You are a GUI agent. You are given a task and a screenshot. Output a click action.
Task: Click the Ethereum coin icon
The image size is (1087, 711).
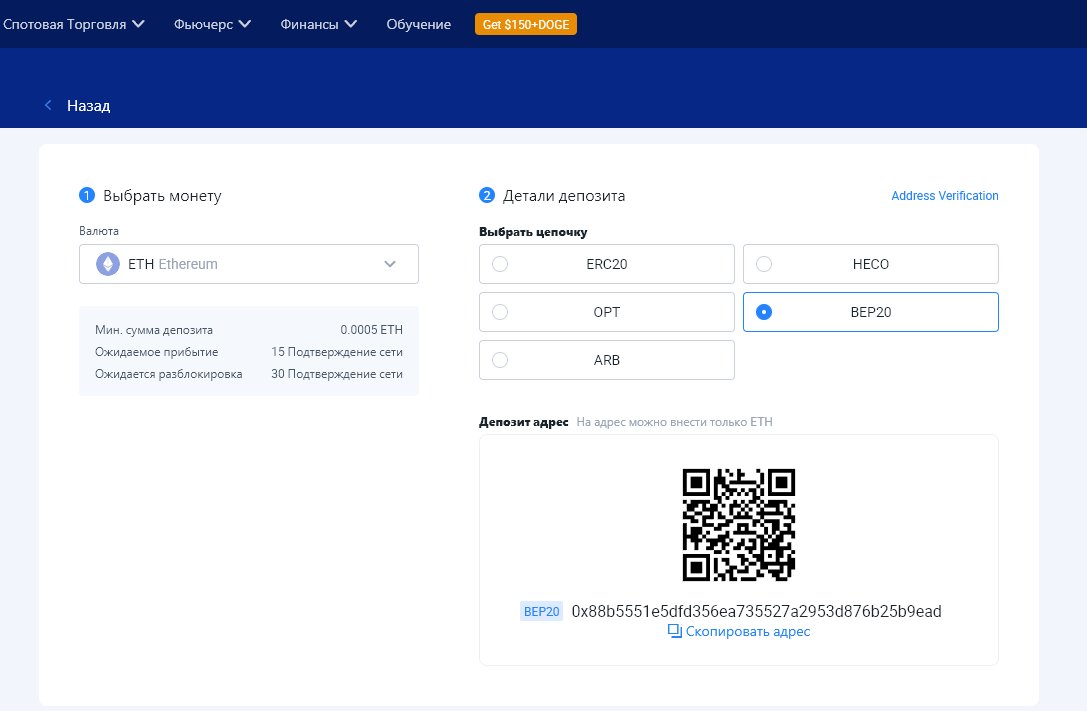click(x=107, y=264)
